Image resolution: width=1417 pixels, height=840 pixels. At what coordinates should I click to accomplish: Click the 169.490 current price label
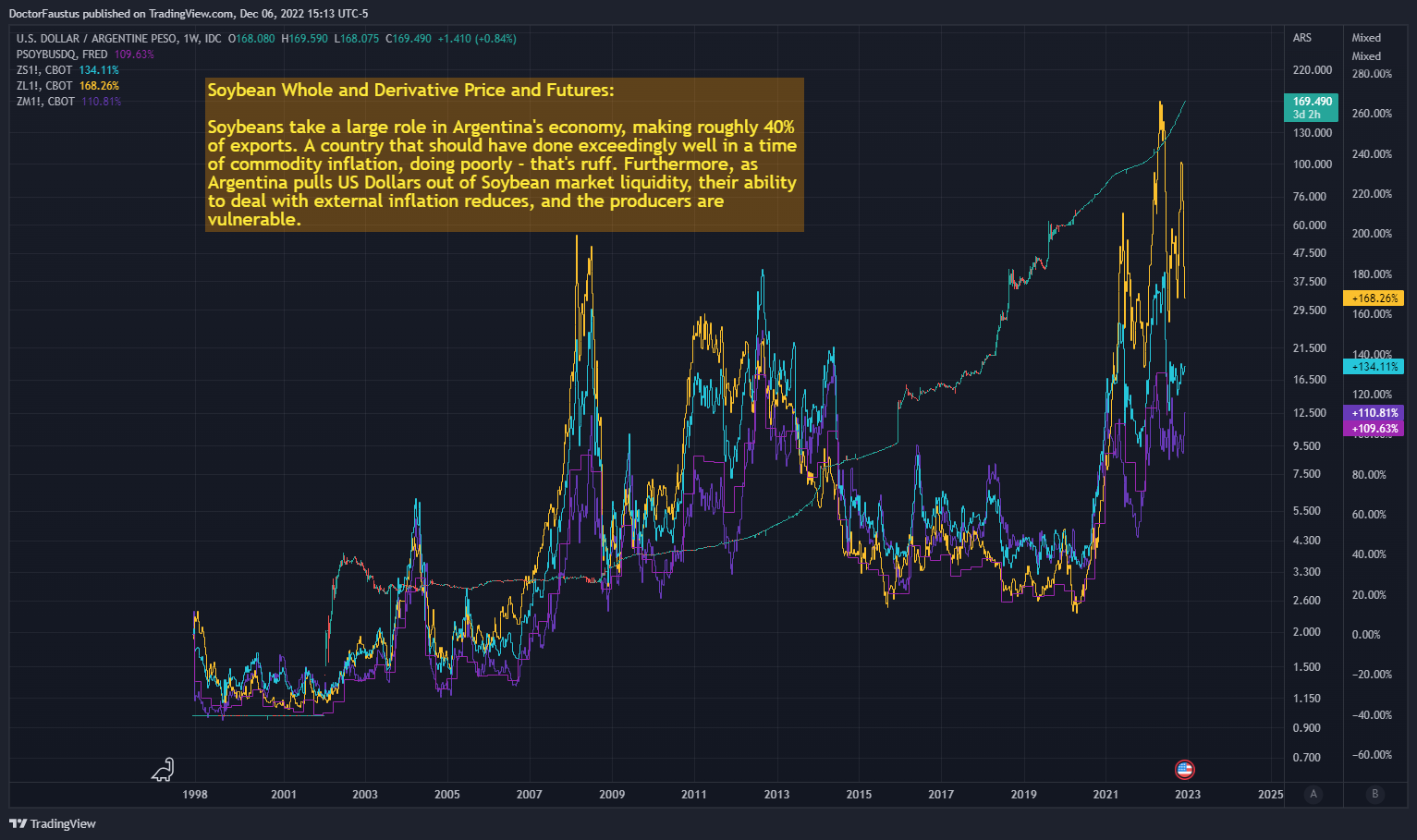tap(1311, 107)
